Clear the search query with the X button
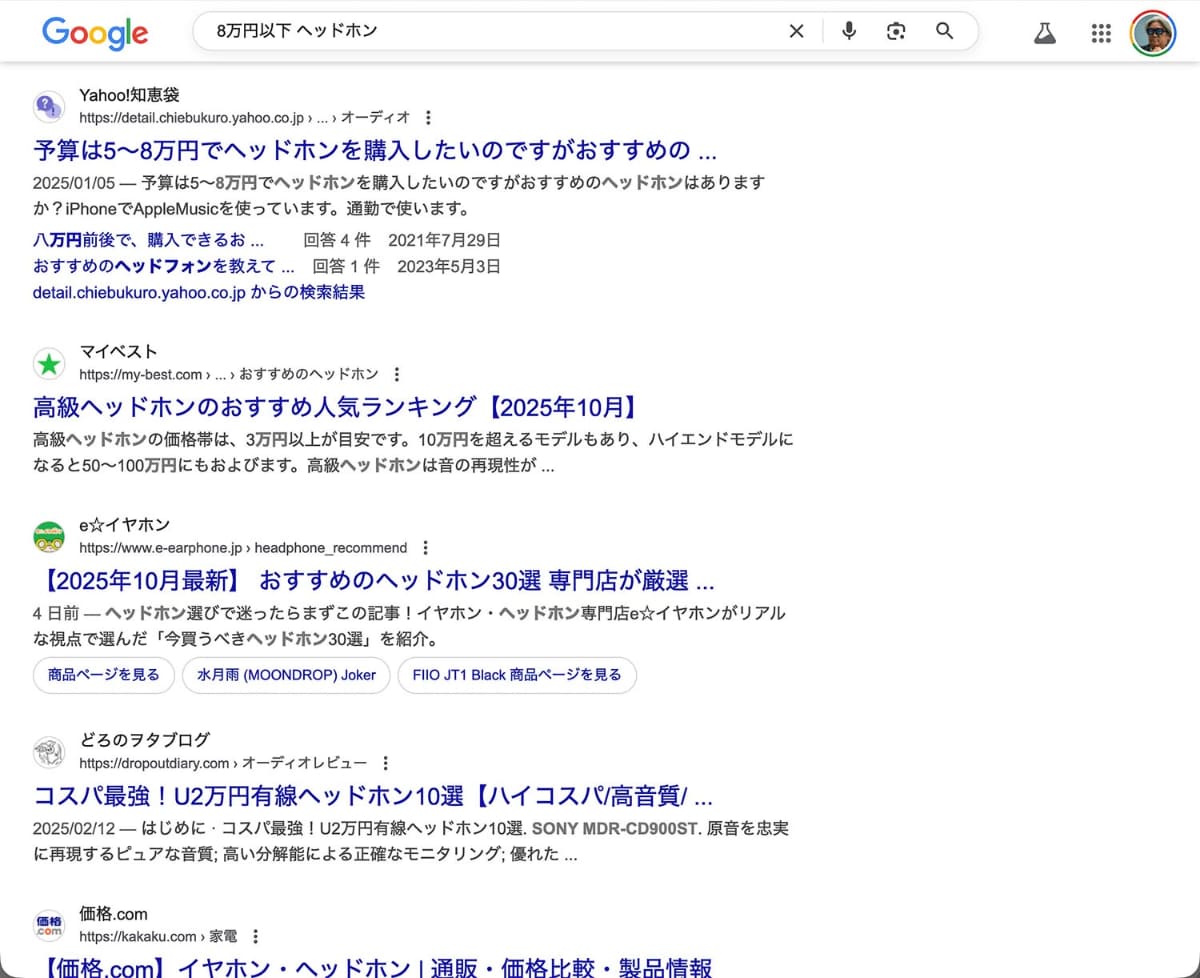Viewport: 1200px width, 978px height. tap(796, 31)
